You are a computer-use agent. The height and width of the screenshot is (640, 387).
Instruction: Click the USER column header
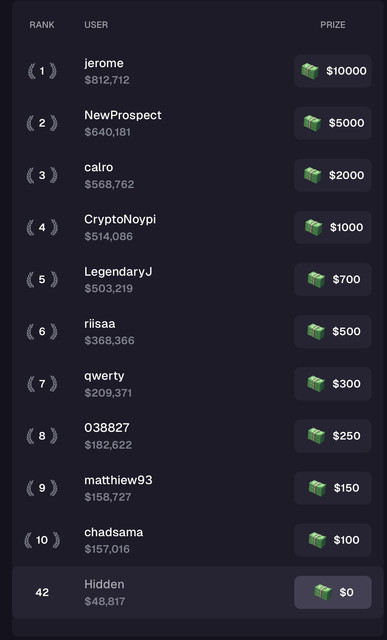coord(96,25)
